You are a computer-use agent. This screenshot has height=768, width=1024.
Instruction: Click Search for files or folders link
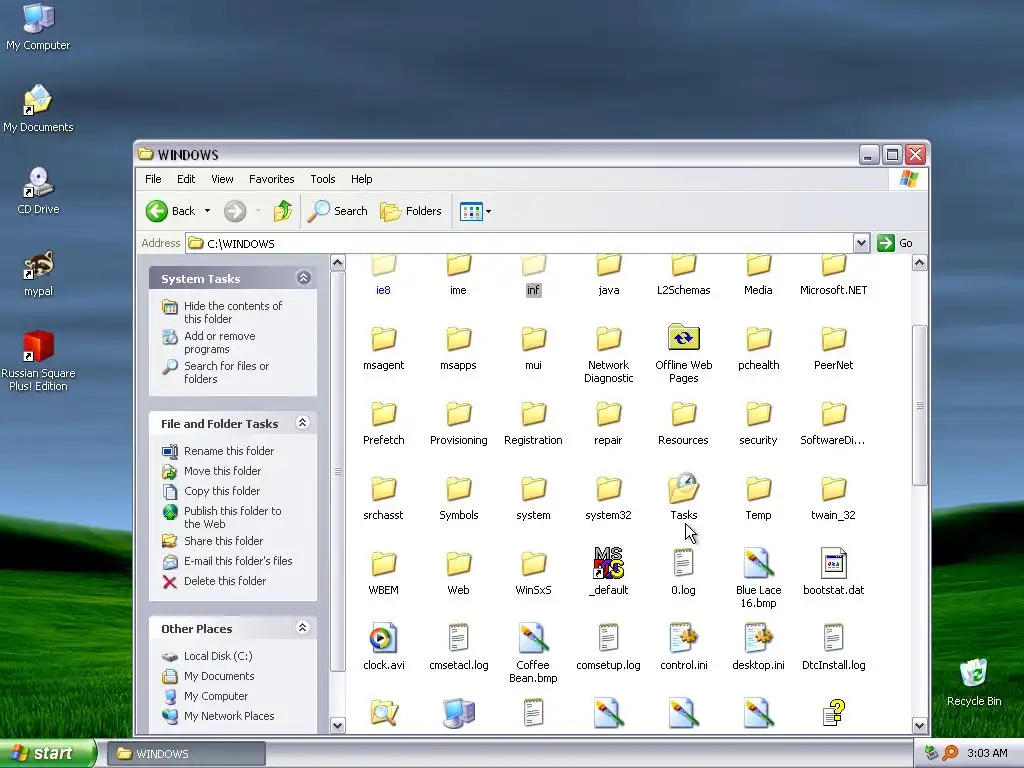(x=226, y=372)
